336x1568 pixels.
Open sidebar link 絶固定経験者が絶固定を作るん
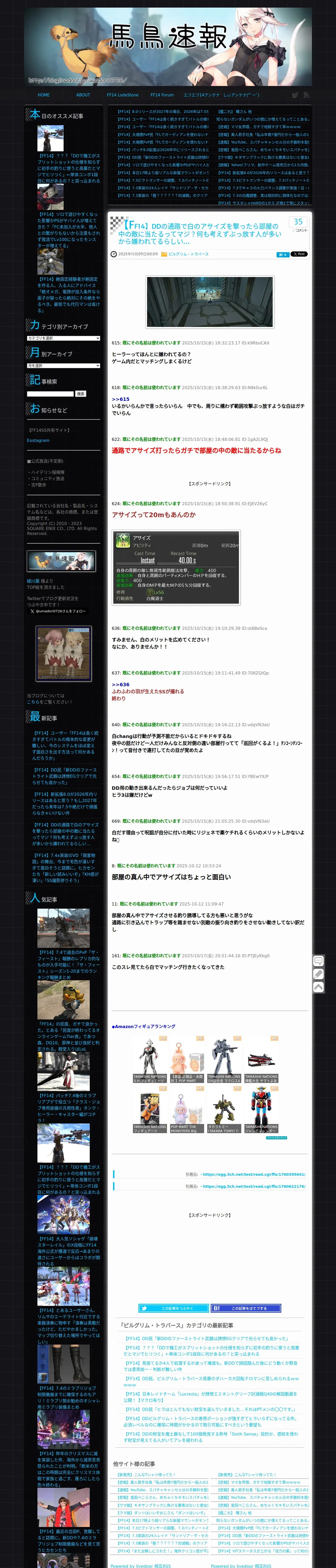pyautogui.click(x=68, y=295)
